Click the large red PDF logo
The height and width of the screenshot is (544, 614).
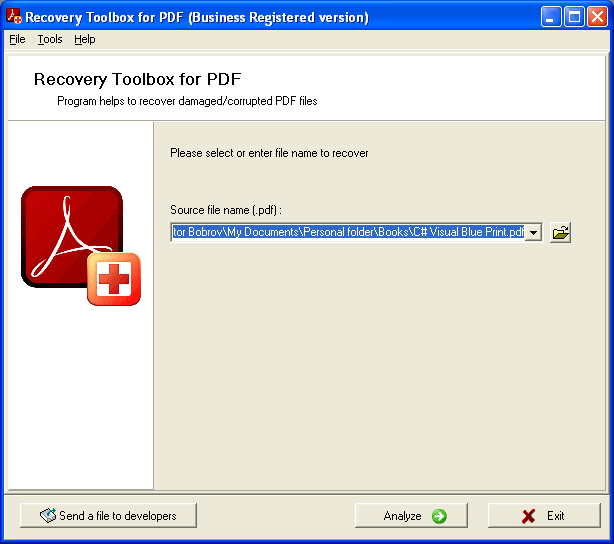tap(68, 233)
